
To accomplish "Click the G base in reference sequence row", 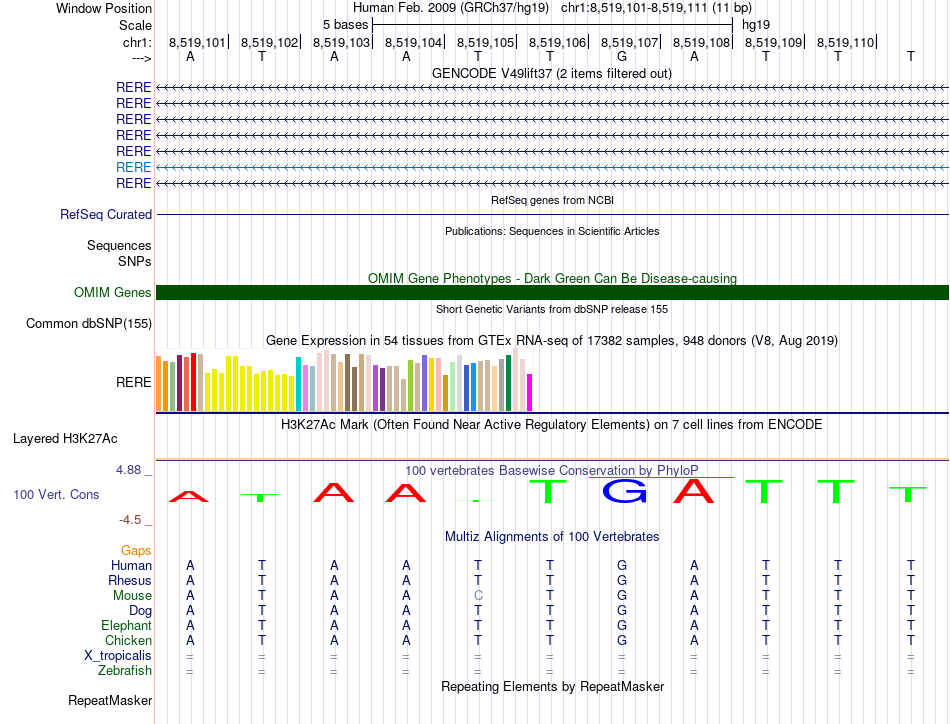I will click(622, 56).
